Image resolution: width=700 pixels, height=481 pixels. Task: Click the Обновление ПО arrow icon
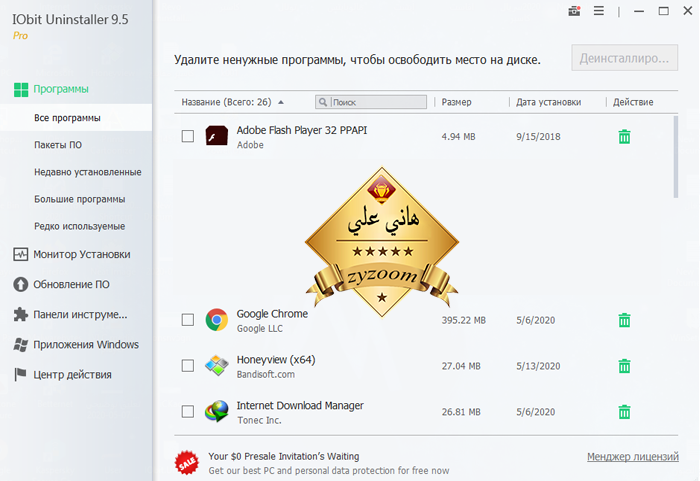pos(21,284)
